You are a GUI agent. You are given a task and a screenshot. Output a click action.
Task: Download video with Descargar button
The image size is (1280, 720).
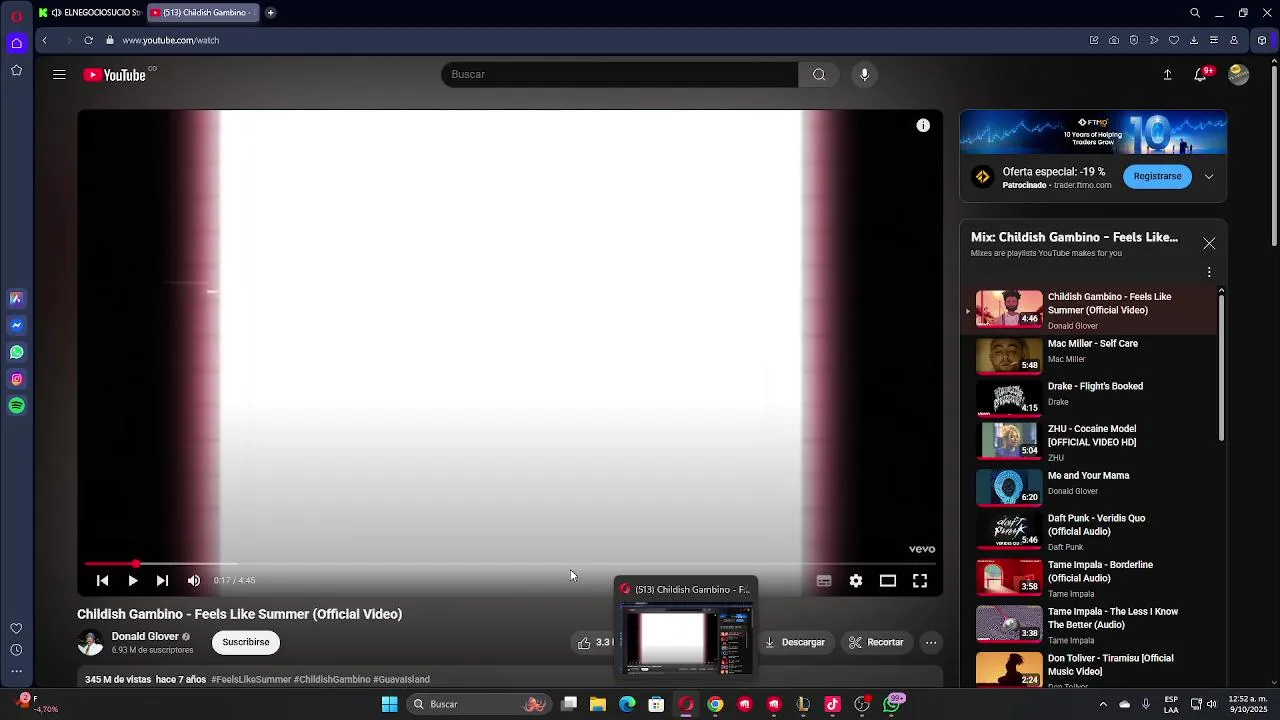[794, 643]
